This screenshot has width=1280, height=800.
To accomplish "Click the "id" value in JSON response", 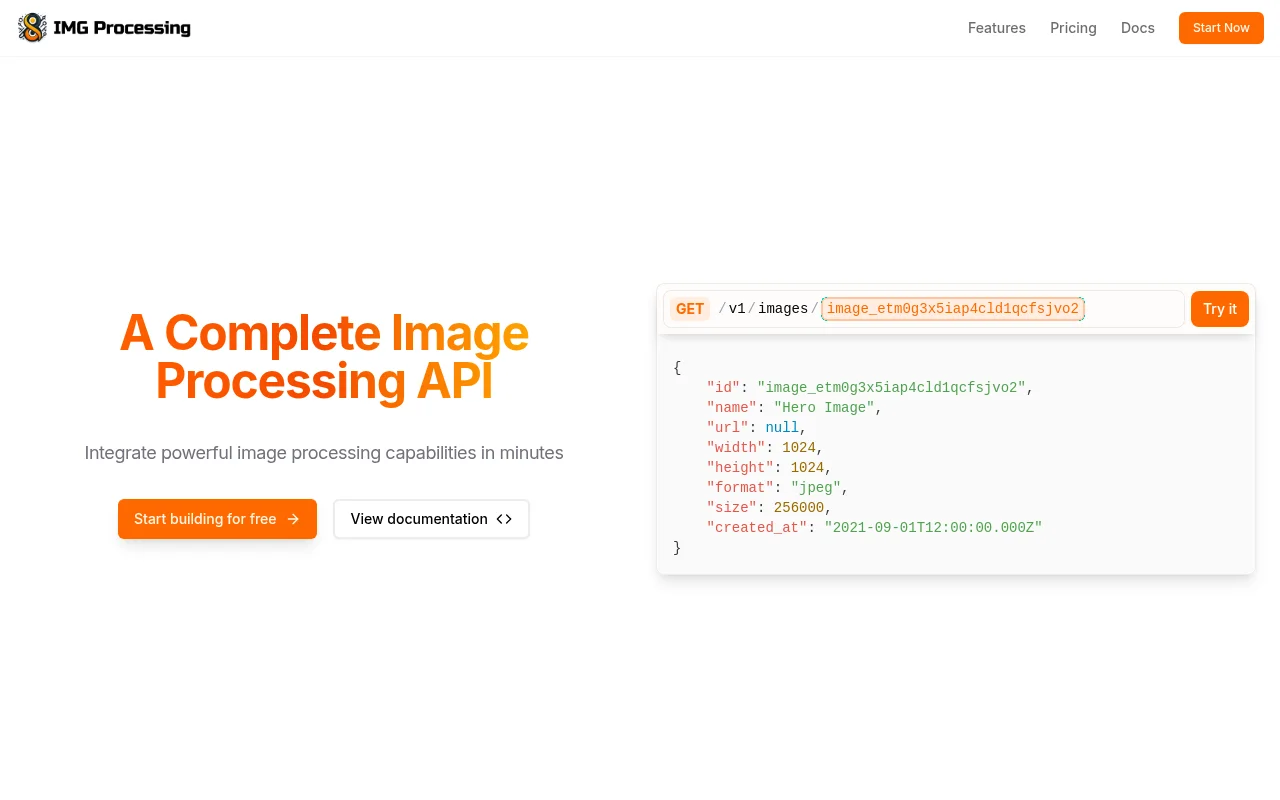I will (x=891, y=388).
